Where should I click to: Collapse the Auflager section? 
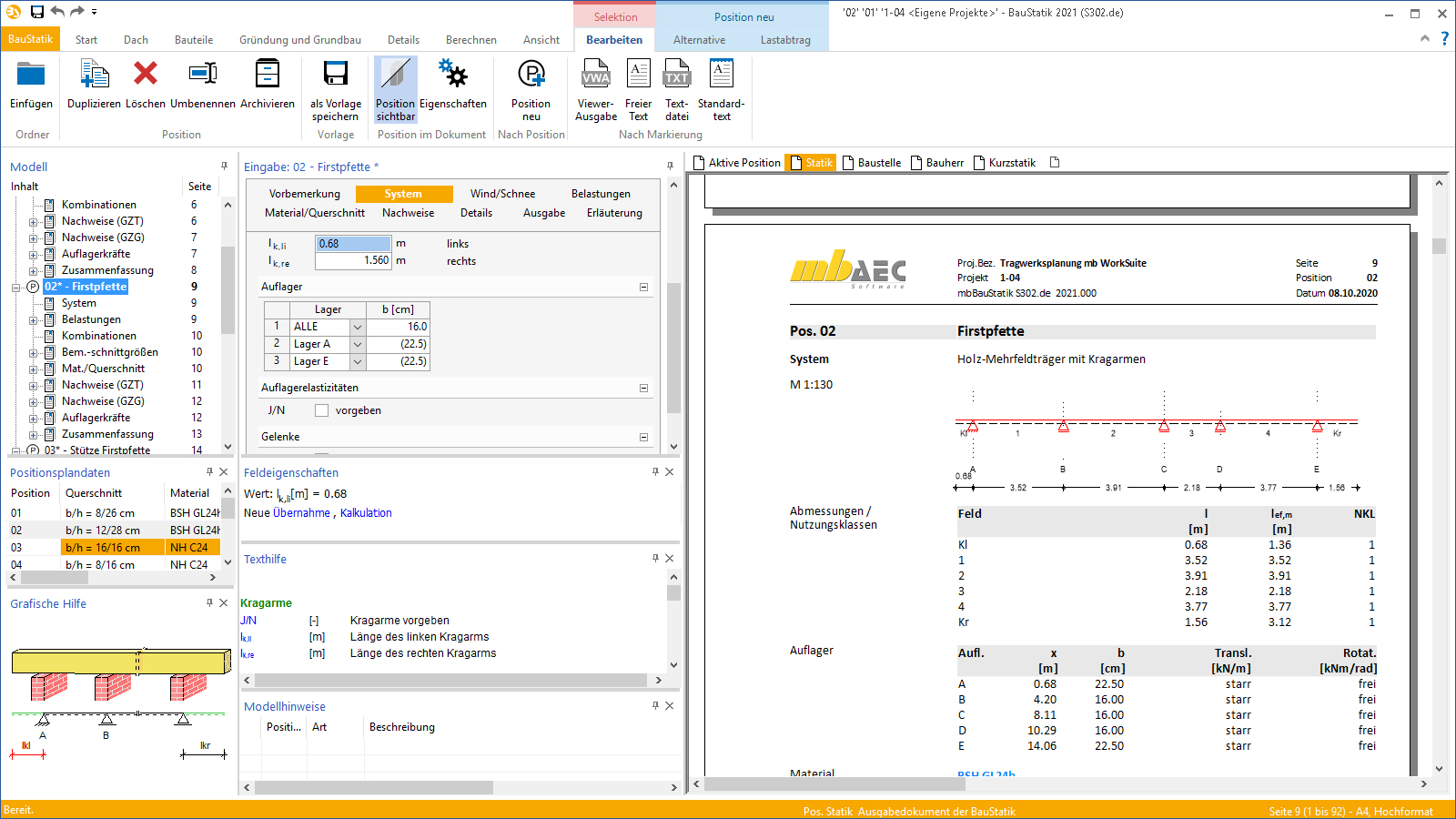643,287
